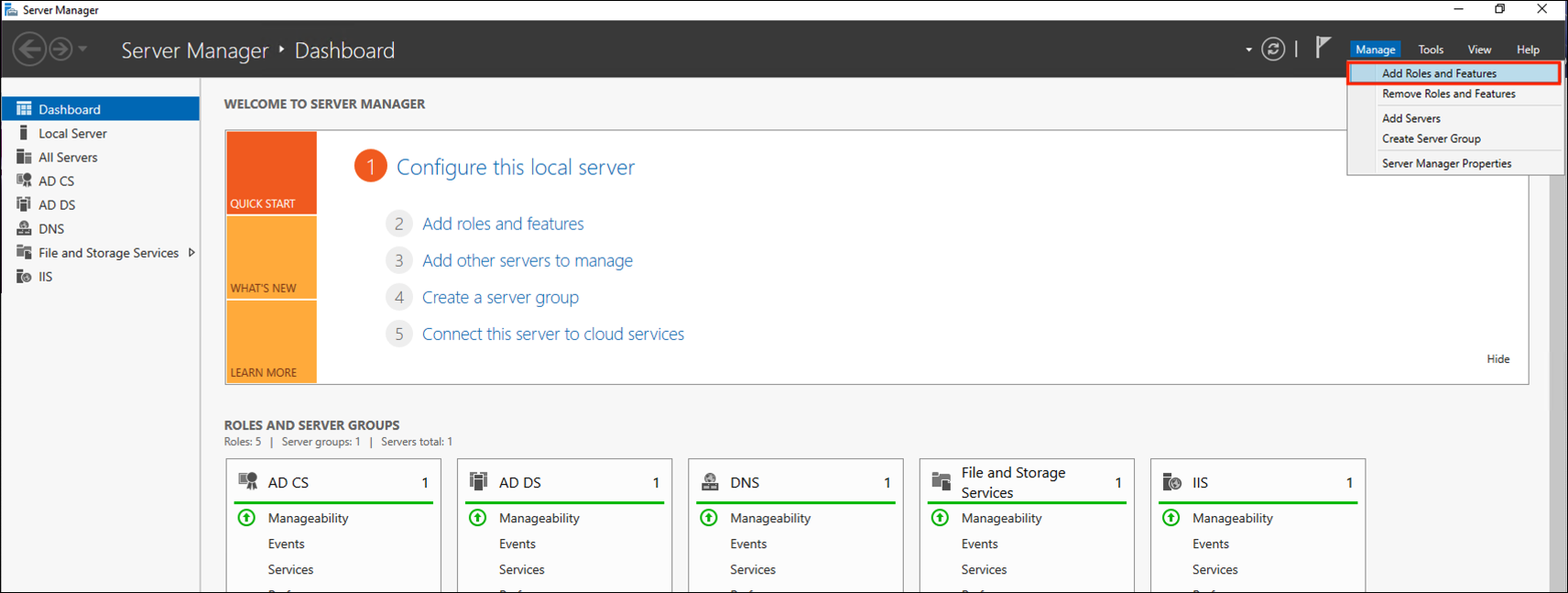The image size is (1568, 593).
Task: Click the forward navigation arrow icon
Action: pyautogui.click(x=60, y=49)
